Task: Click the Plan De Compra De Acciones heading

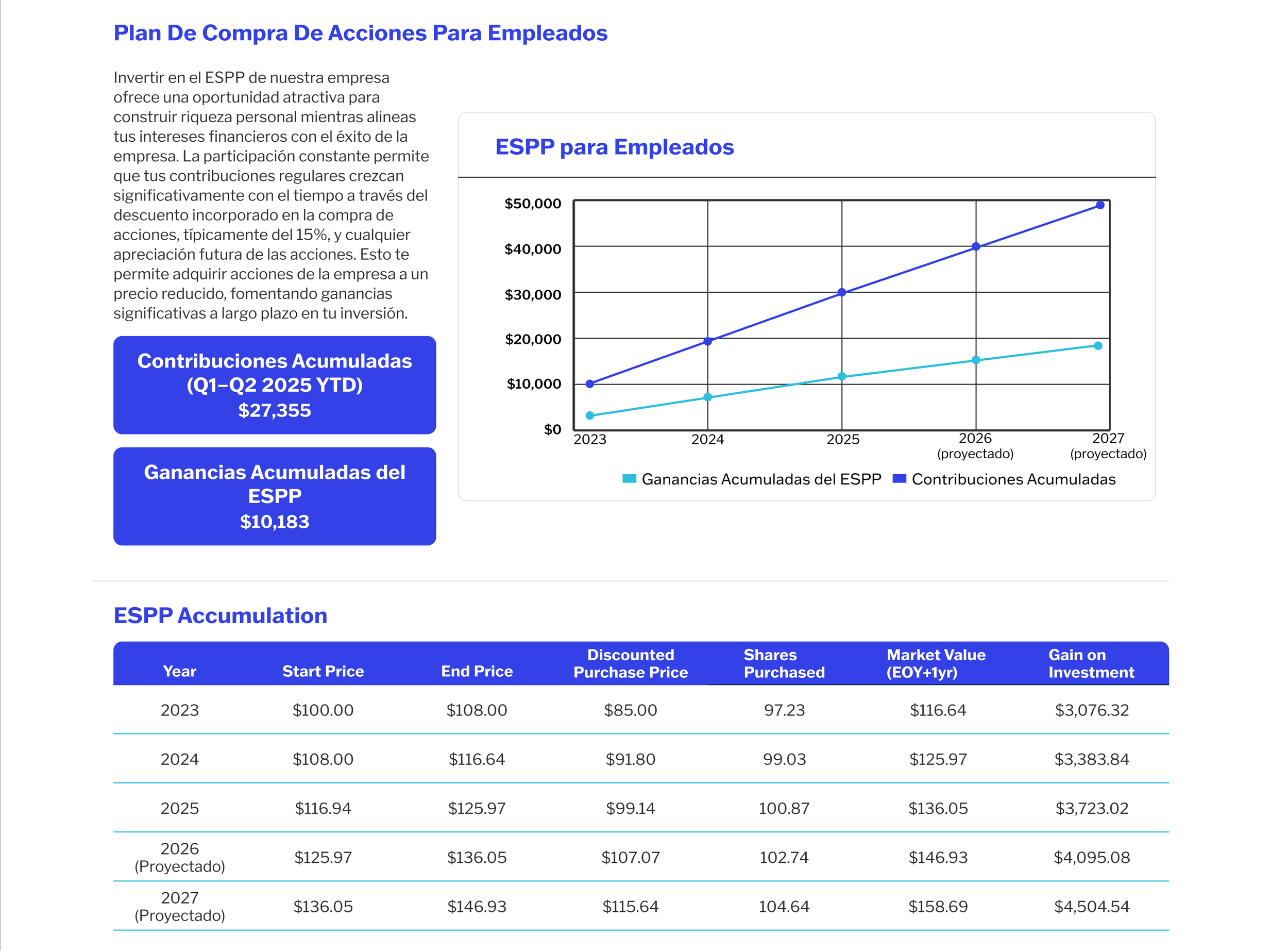Action: pyautogui.click(x=360, y=33)
